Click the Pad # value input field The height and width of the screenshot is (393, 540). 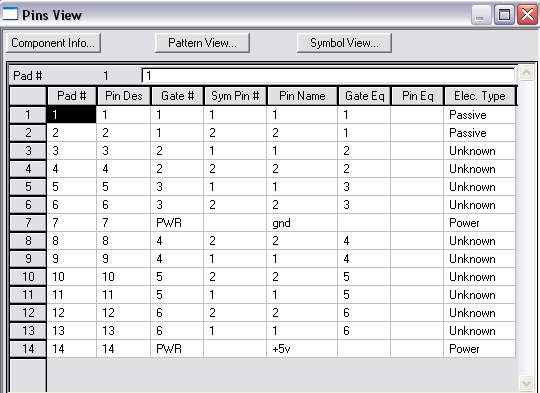[x=328, y=75]
